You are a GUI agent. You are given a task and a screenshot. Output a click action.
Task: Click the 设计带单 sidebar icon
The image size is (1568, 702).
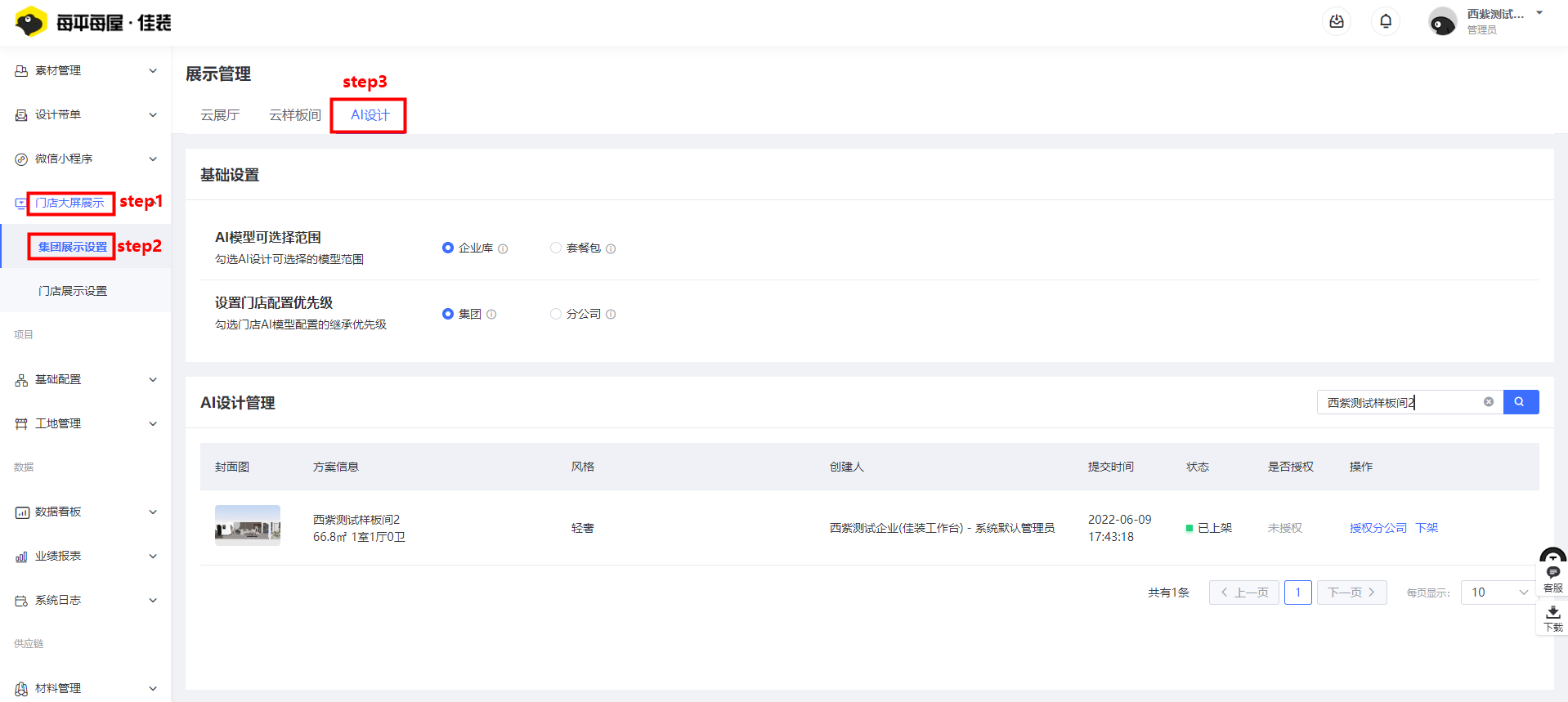tap(21, 115)
